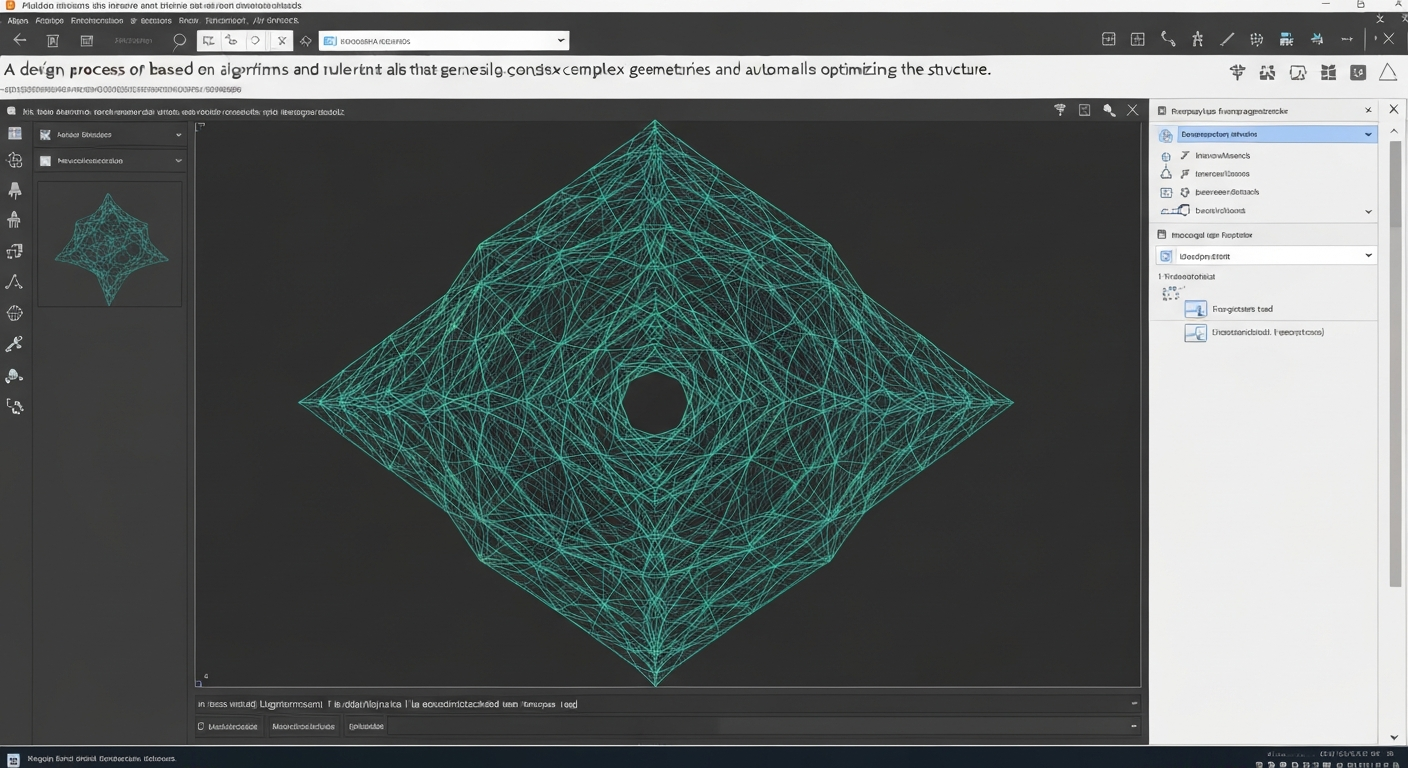Open the wireframe preview thumbnail in the left panel
Screen dimensions: 1408x768
(110, 243)
